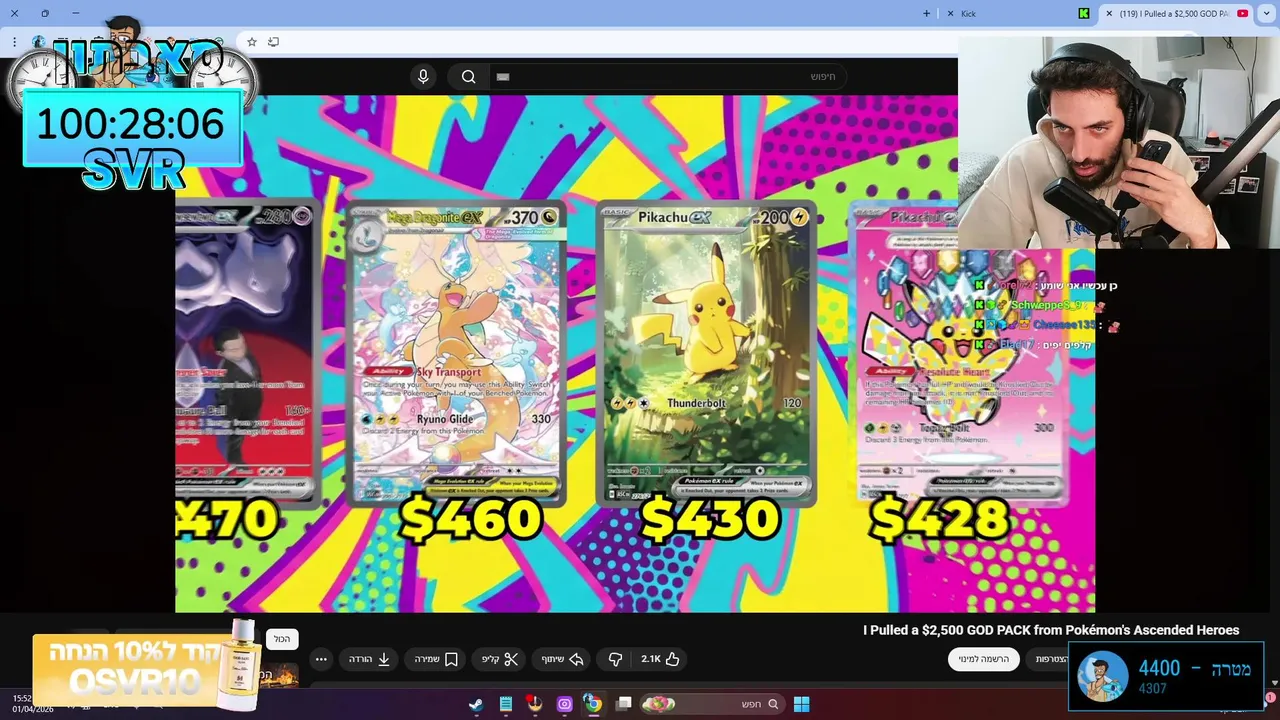
Task: Click the Download (הורדה) button
Action: tap(369, 659)
